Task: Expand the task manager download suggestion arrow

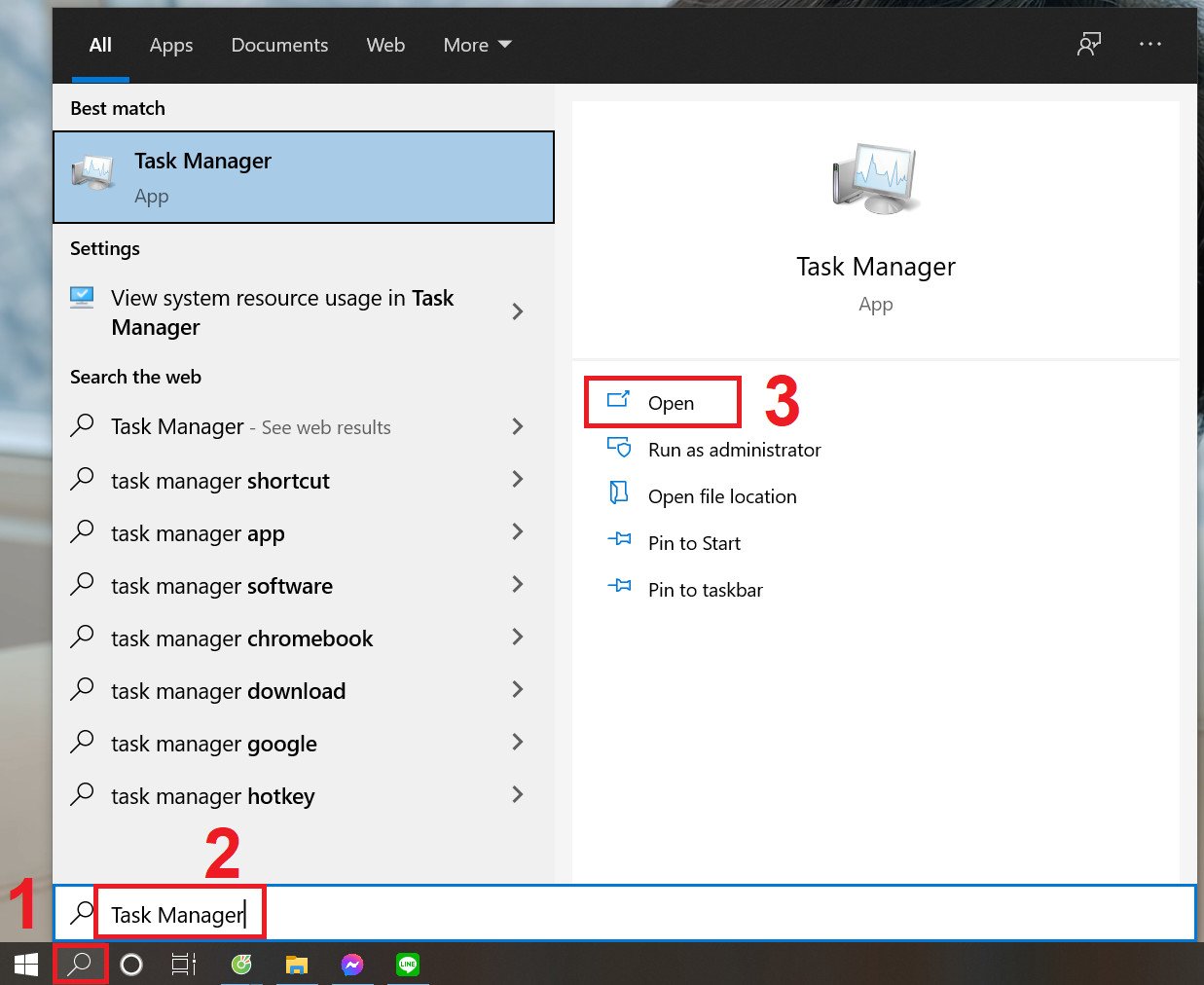Action: pyautogui.click(x=517, y=689)
